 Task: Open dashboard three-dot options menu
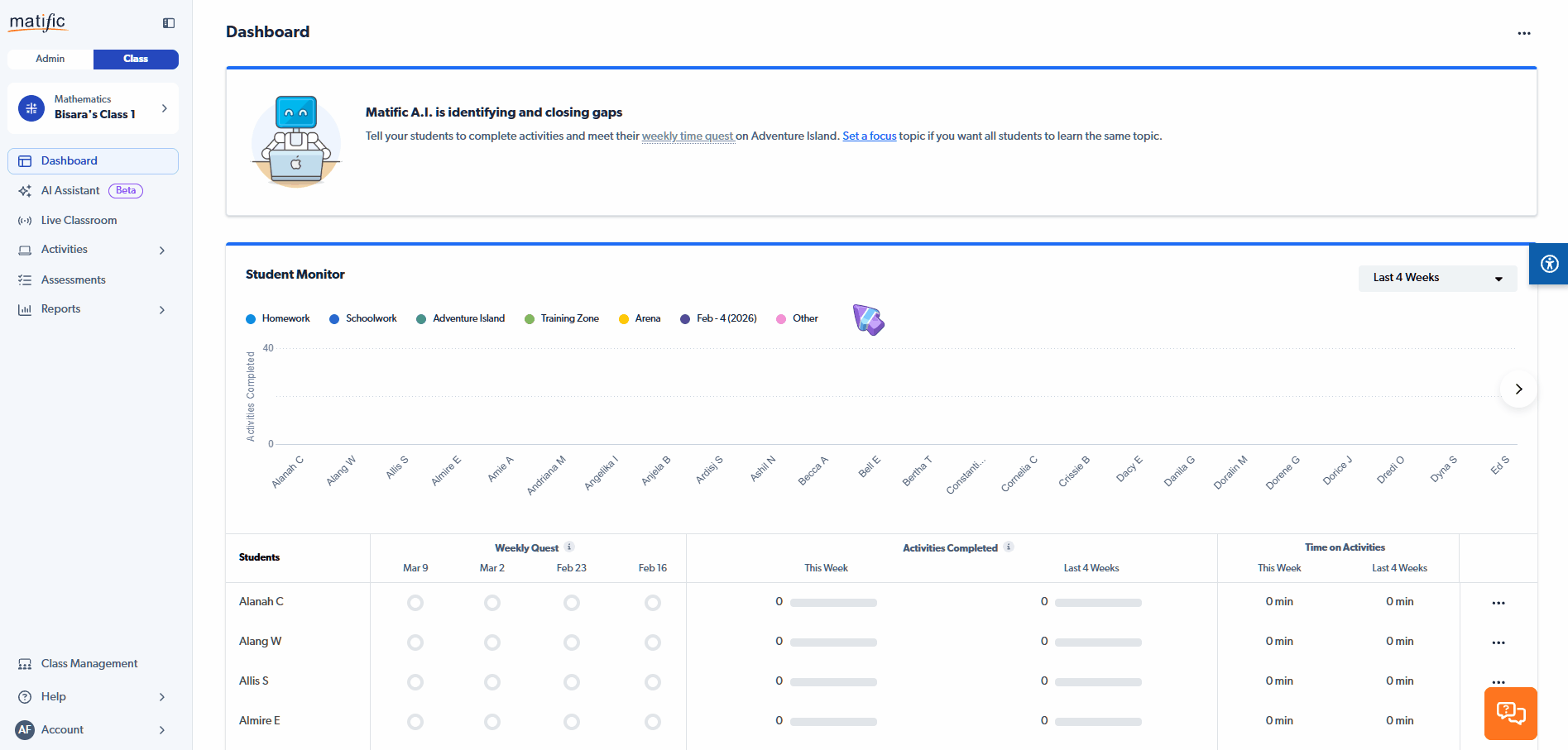click(1523, 33)
